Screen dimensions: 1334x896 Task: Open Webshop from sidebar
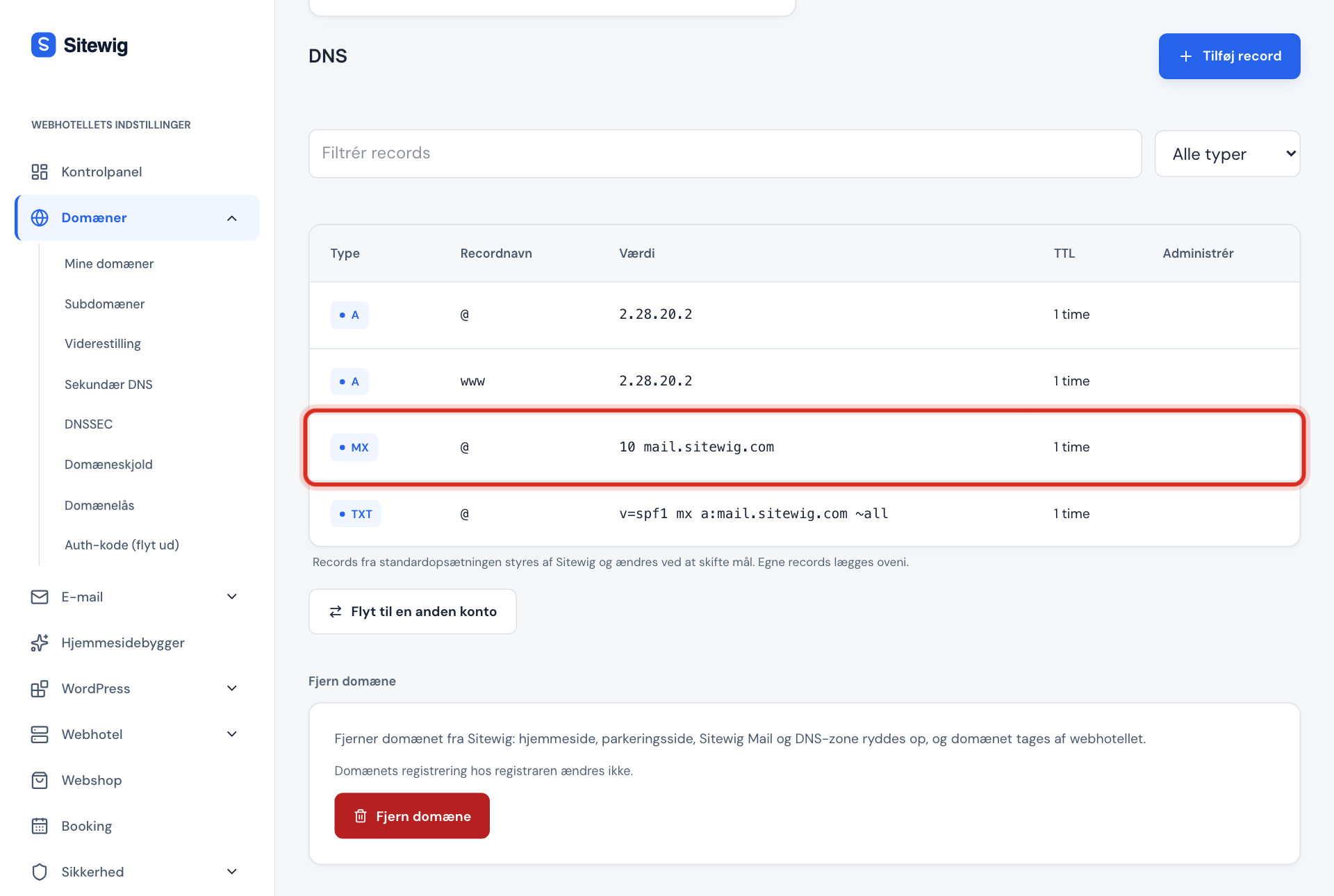coord(92,780)
